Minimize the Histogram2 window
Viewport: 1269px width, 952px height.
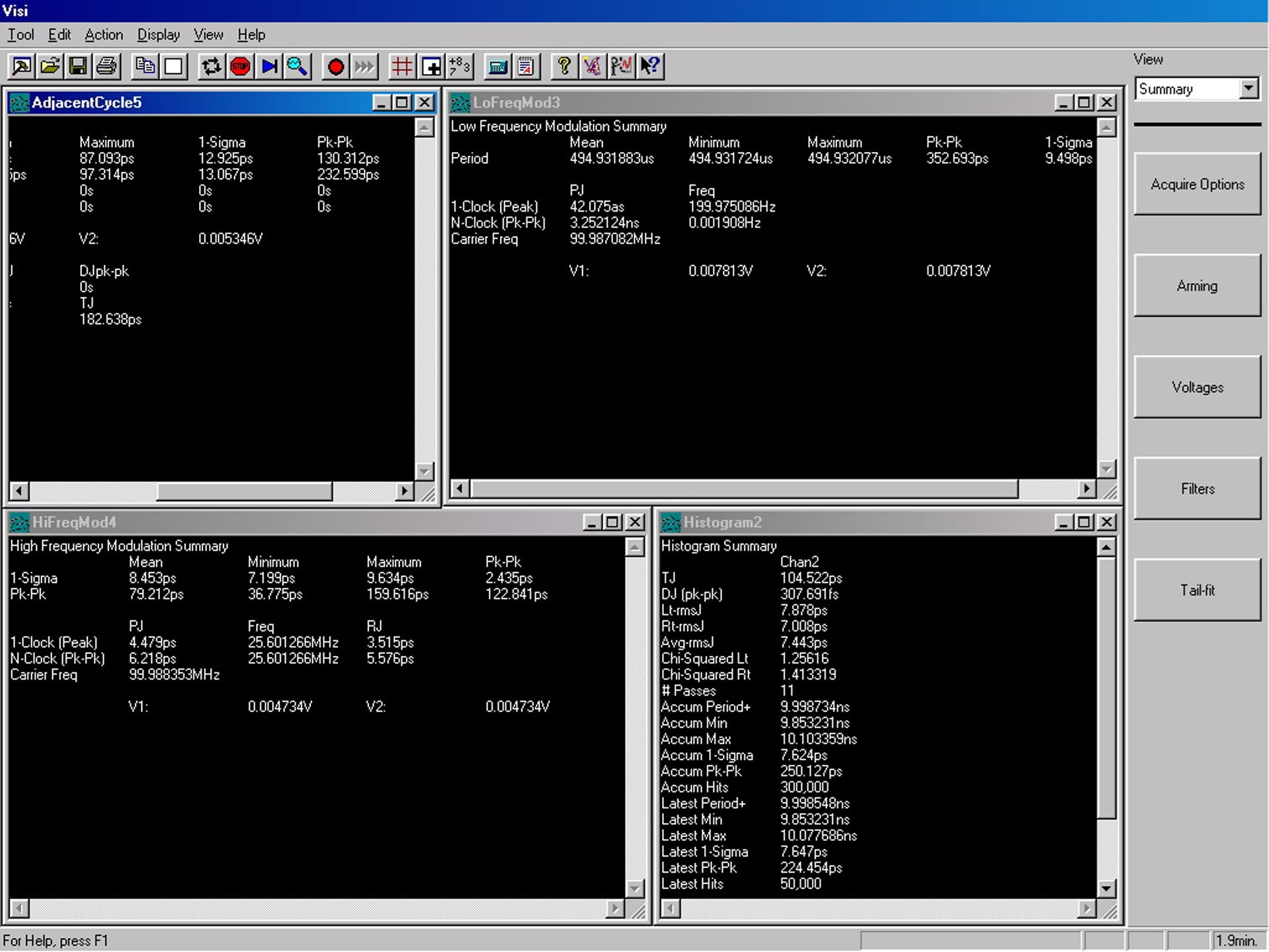1063,522
